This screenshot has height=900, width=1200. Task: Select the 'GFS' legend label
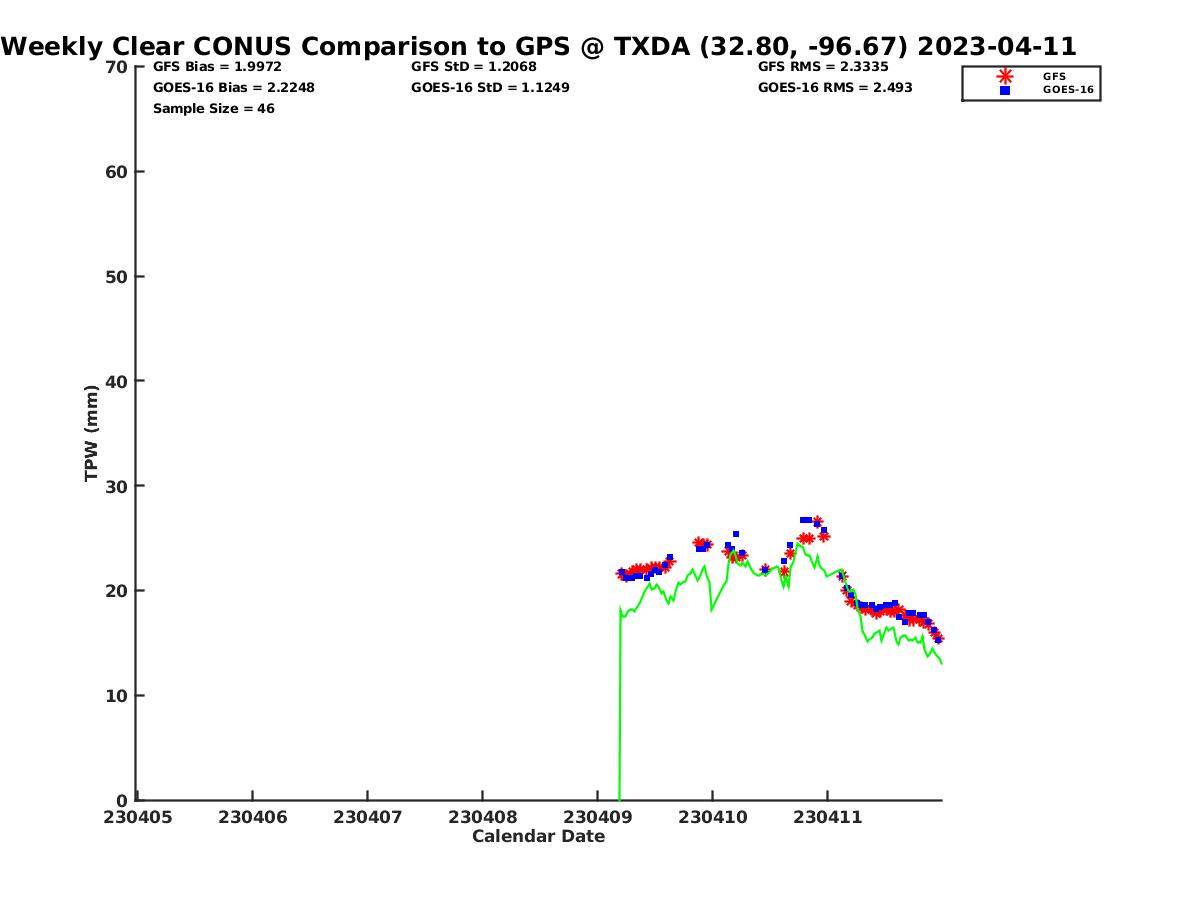[1054, 76]
